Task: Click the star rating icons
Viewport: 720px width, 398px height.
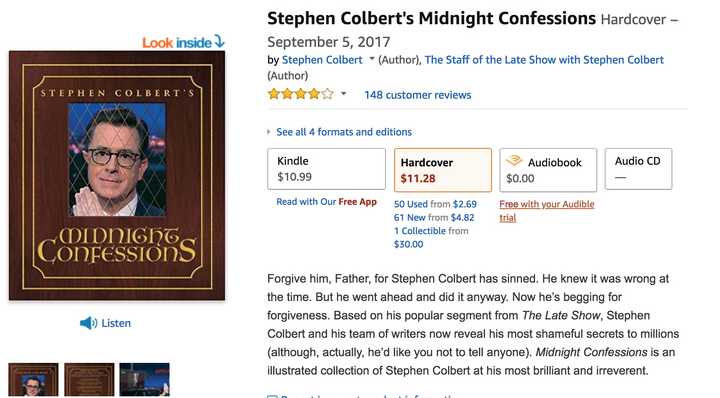Action: tap(301, 95)
